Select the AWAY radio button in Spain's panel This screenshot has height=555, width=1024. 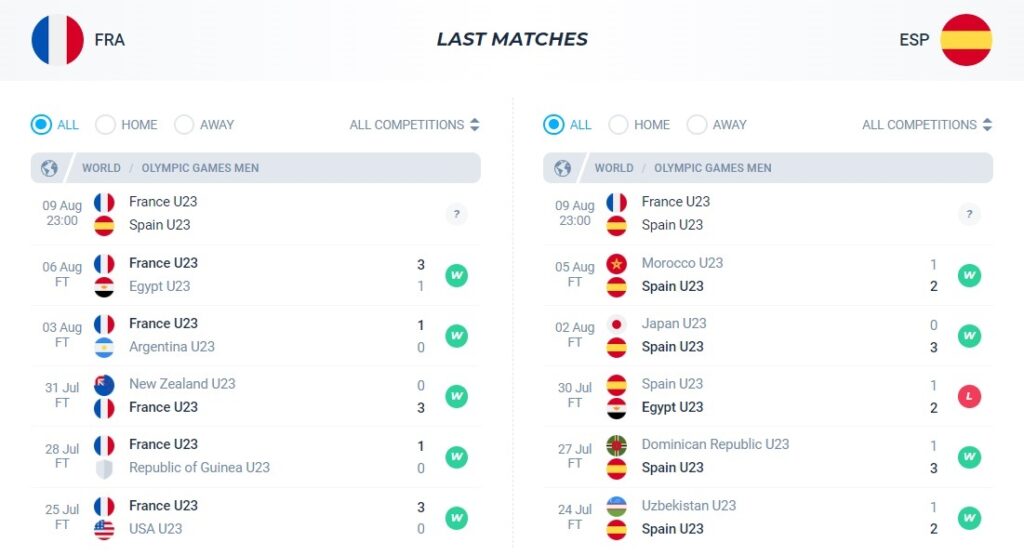(697, 125)
